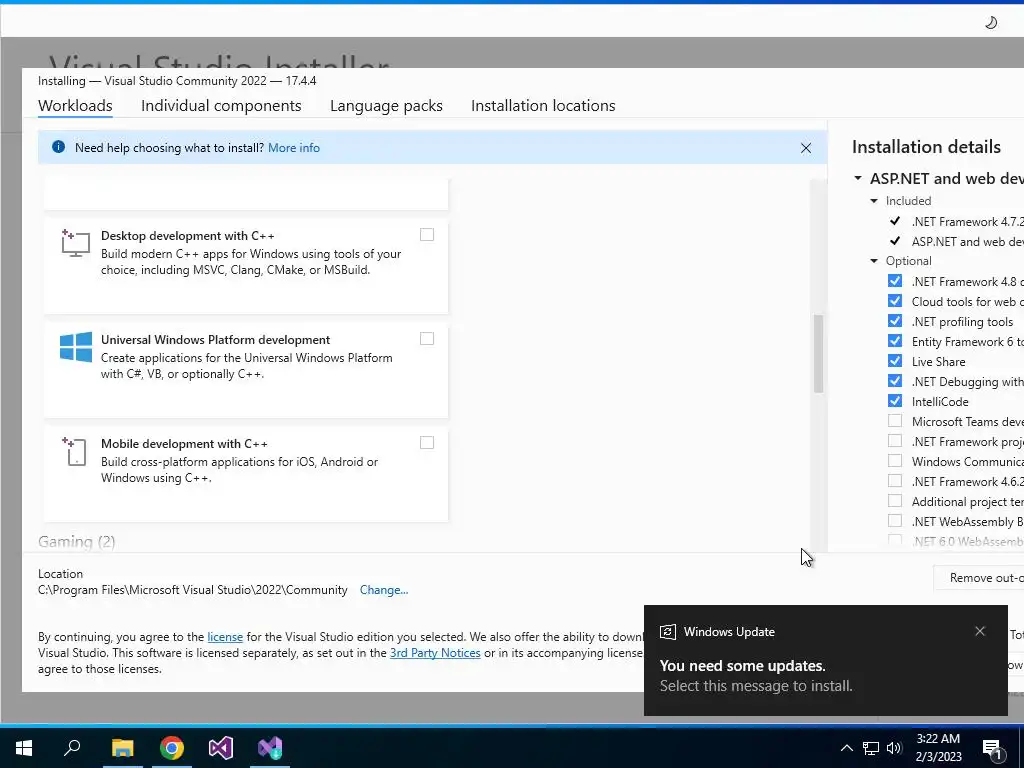Image resolution: width=1024 pixels, height=768 pixels.
Task: Collapse the Optional components list
Action: click(874, 261)
